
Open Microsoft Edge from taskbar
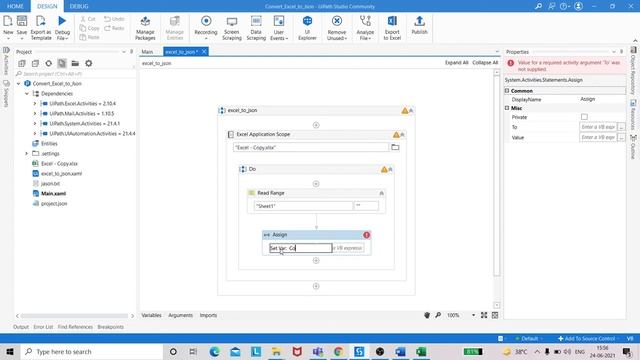tap(214, 351)
